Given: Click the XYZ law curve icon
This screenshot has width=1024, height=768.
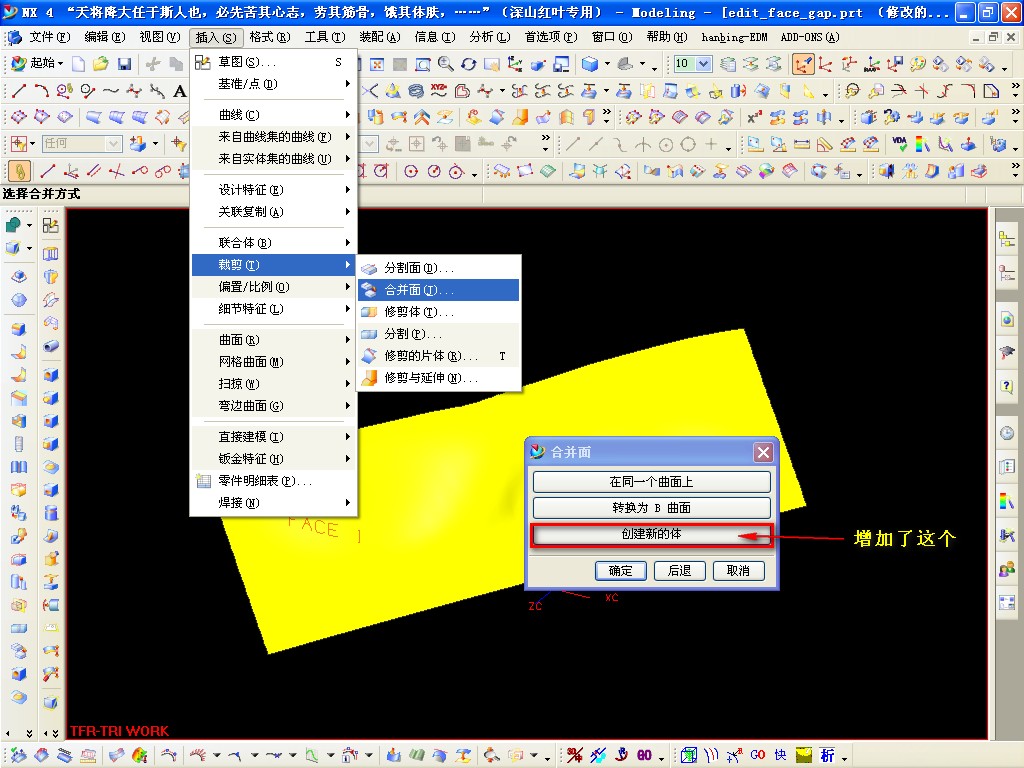Looking at the screenshot, I should (439, 91).
